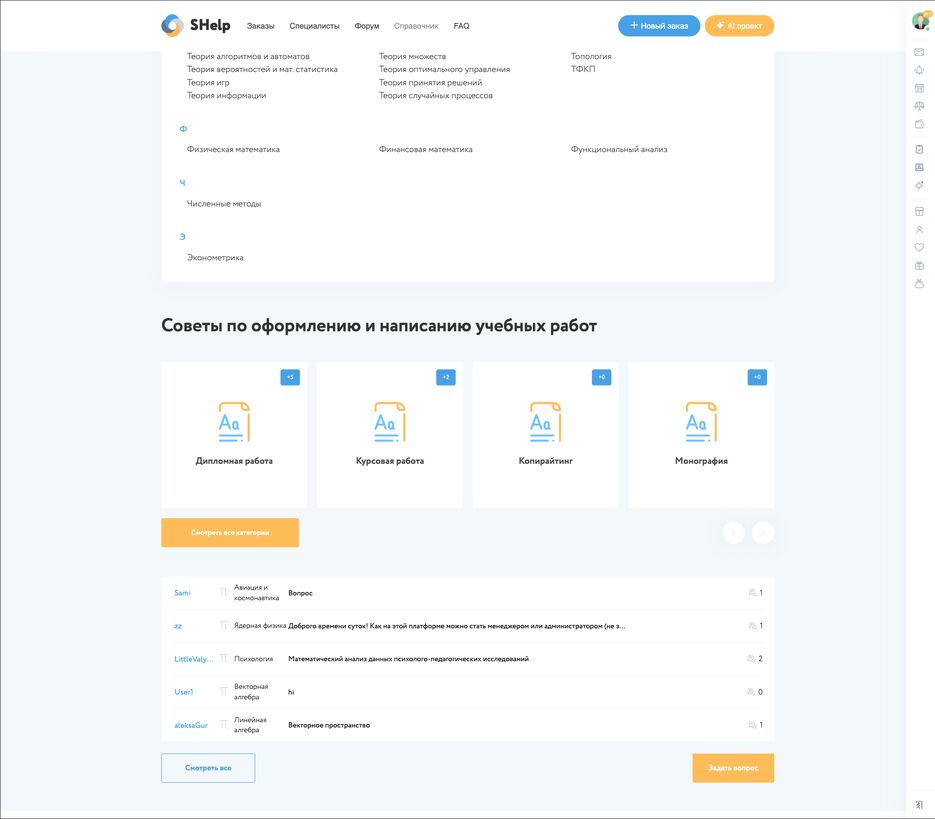
Task: Open the Эконометрика link
Action: pyautogui.click(x=215, y=258)
